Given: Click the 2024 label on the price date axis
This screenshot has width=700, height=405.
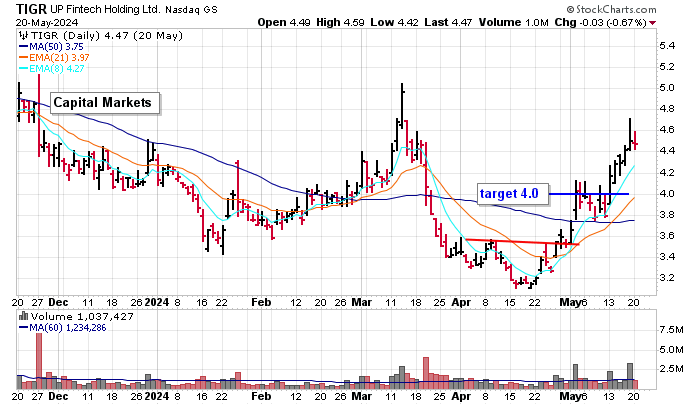Looking at the screenshot, I should [157, 302].
